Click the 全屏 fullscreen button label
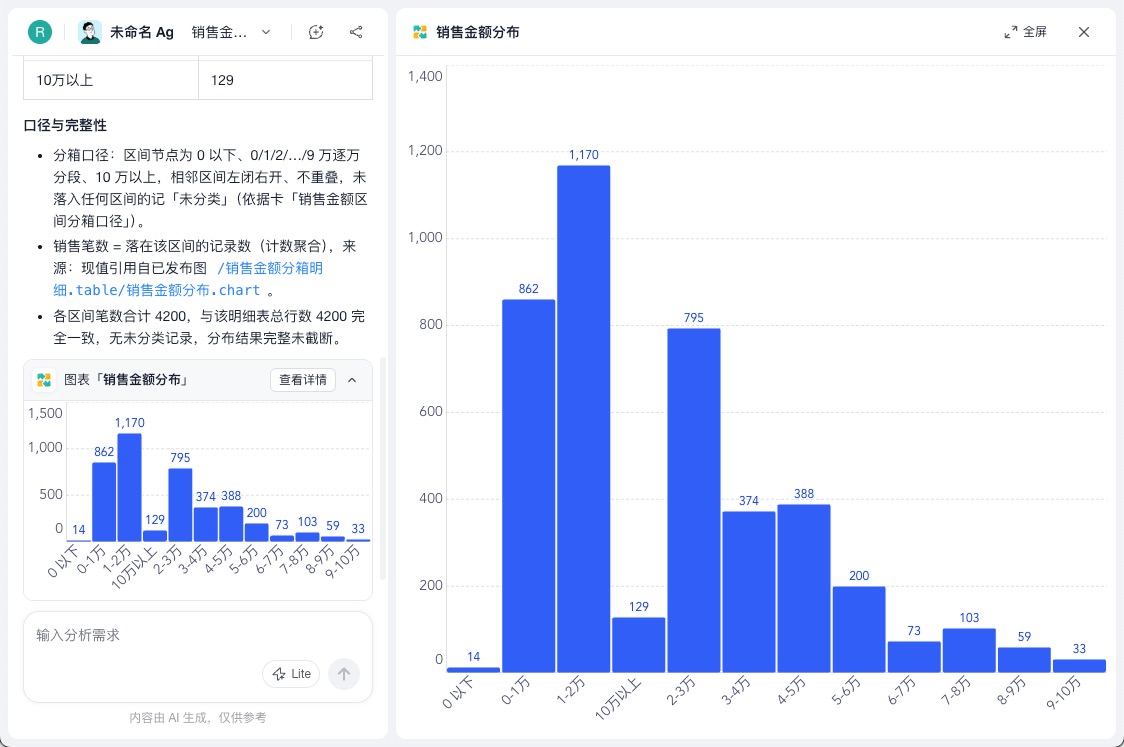 pos(1034,32)
